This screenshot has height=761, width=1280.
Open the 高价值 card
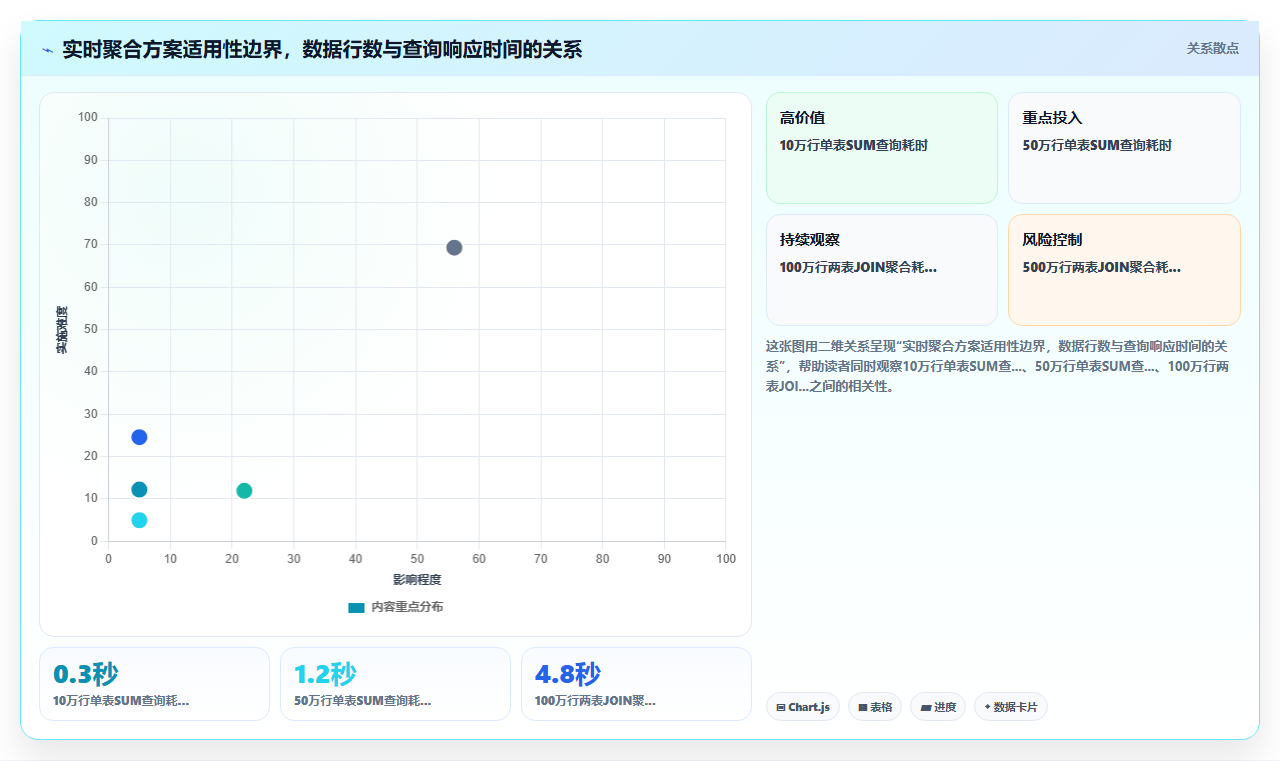tap(882, 148)
